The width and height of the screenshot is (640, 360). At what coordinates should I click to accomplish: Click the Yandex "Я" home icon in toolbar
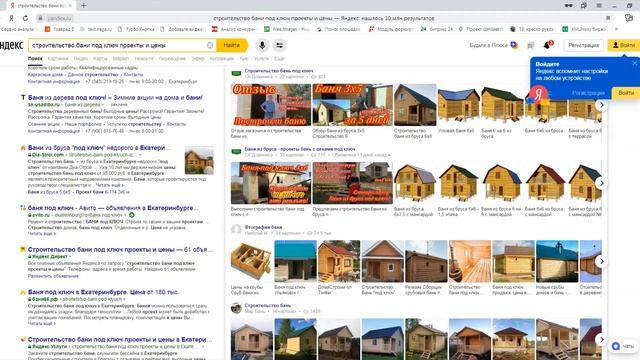pyautogui.click(x=11, y=18)
